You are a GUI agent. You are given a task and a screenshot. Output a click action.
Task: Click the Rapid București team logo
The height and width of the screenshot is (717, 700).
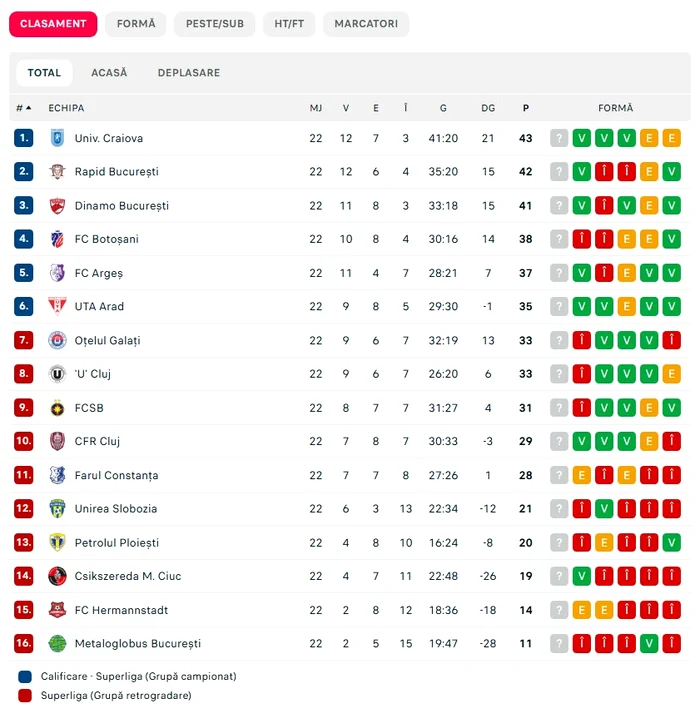(57, 172)
